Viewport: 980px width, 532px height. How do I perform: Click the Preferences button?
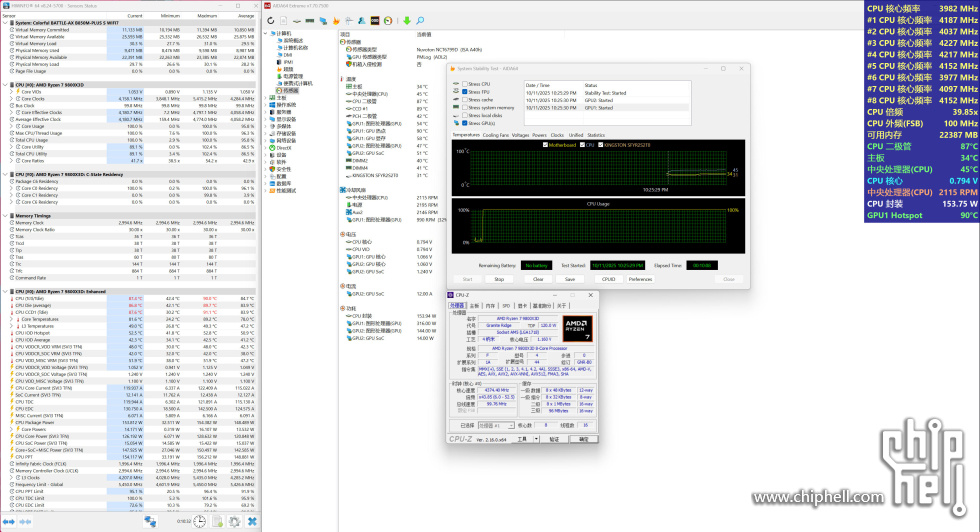tap(640, 279)
